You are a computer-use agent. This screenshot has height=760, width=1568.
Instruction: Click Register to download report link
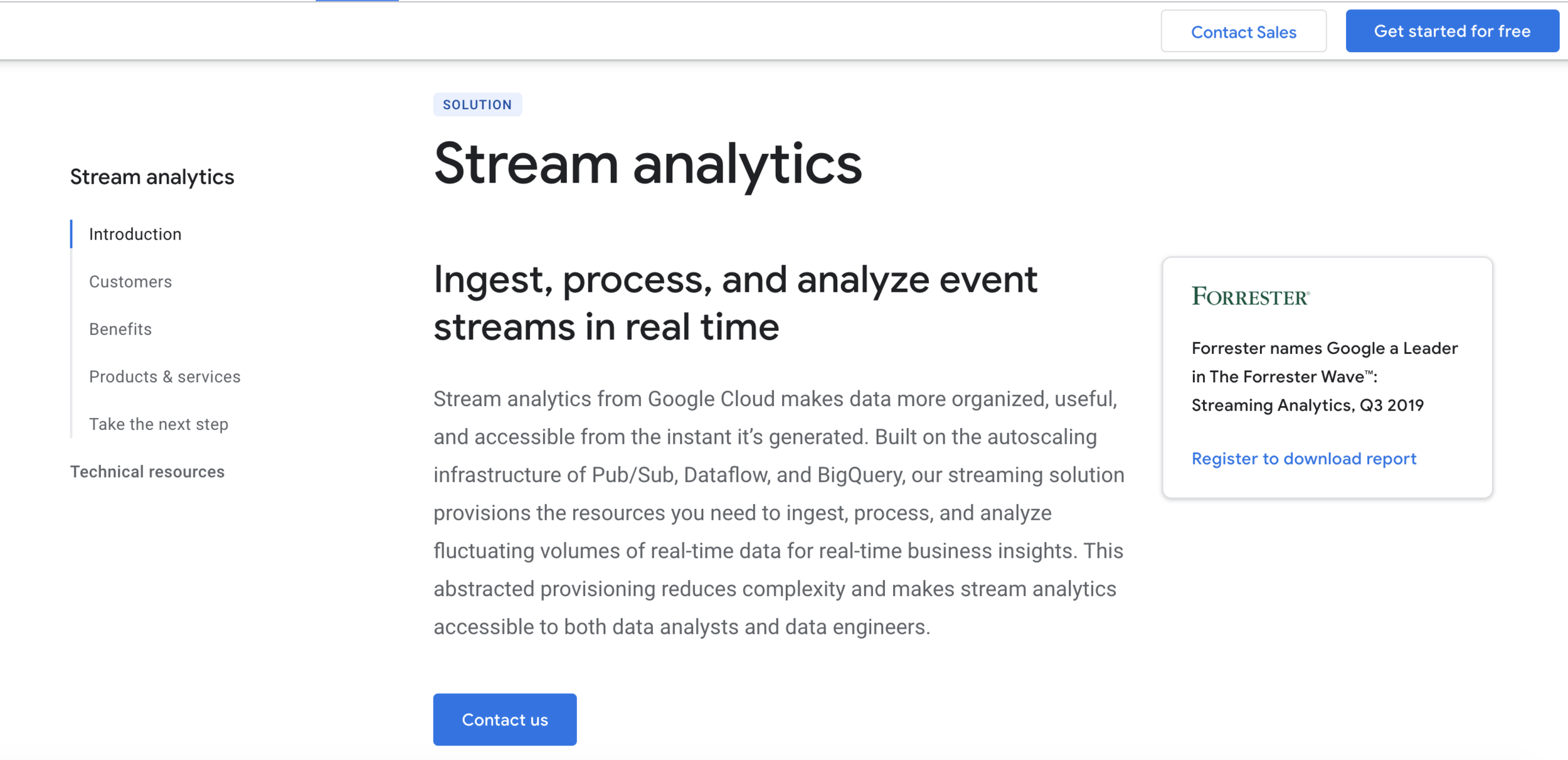pos(1303,459)
